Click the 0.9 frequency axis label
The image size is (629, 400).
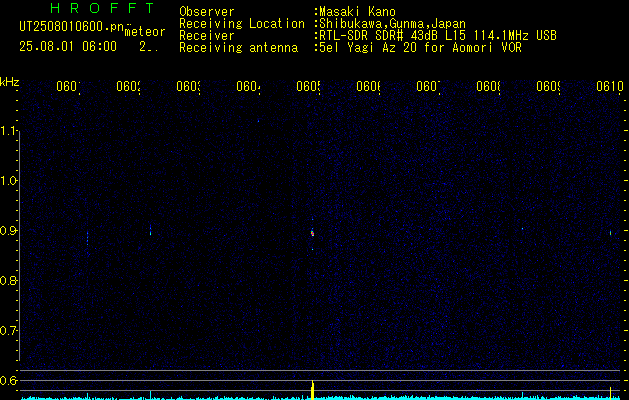(8, 231)
